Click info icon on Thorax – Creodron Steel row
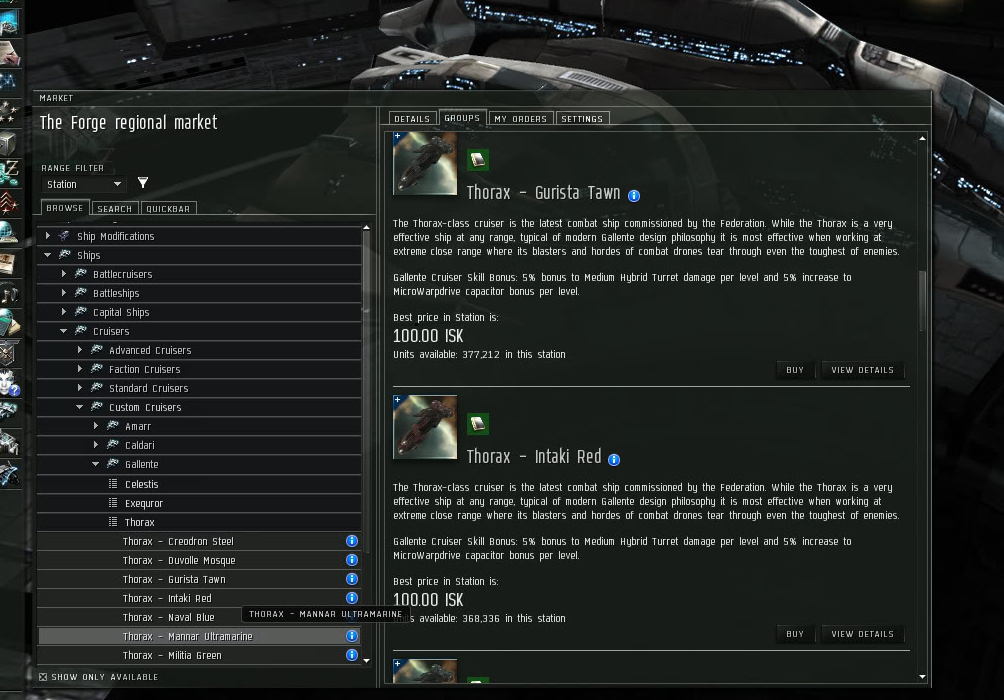The height and width of the screenshot is (700, 1004). tap(352, 541)
